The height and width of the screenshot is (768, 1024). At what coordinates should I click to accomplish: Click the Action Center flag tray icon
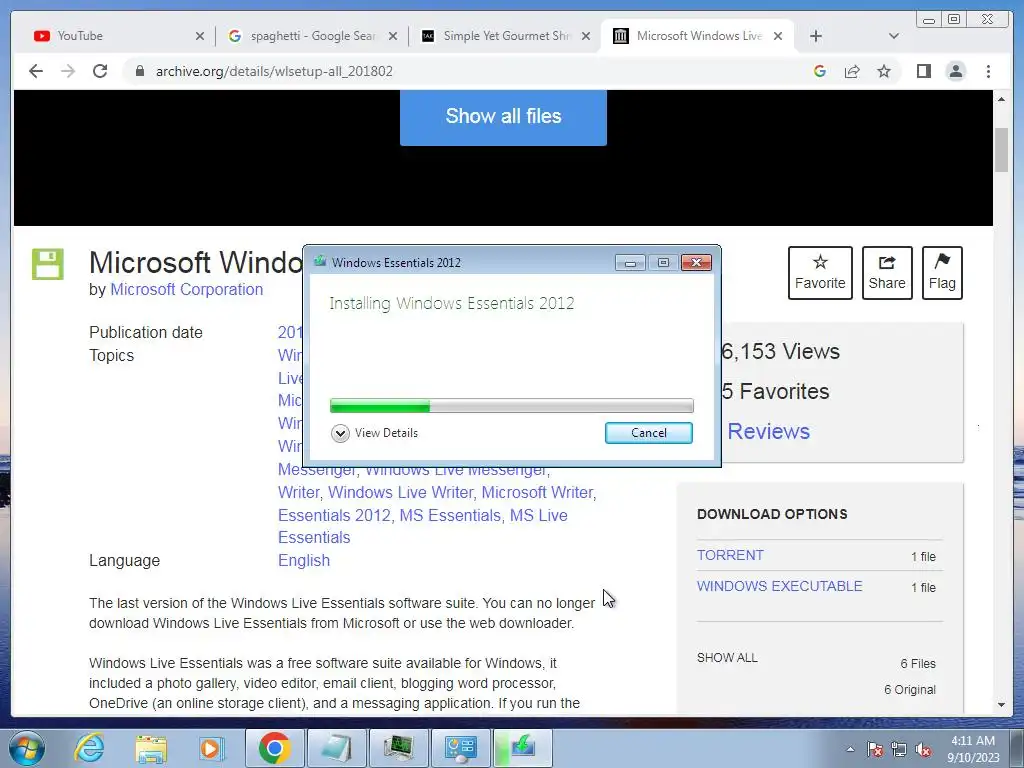click(x=875, y=749)
